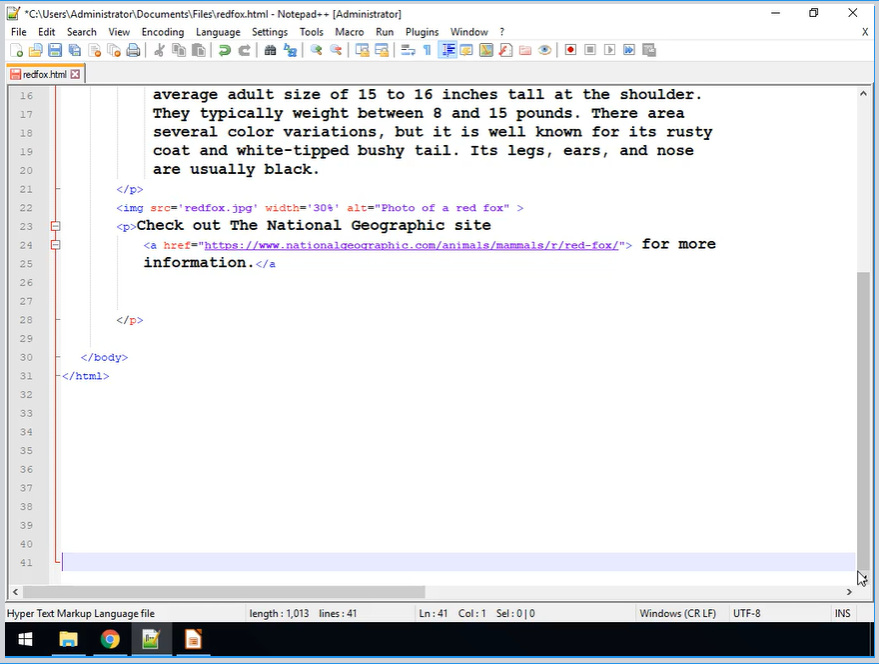Screen dimensions: 879x664
Task: Undo the last edit with the Undo arrow
Action: (225, 50)
